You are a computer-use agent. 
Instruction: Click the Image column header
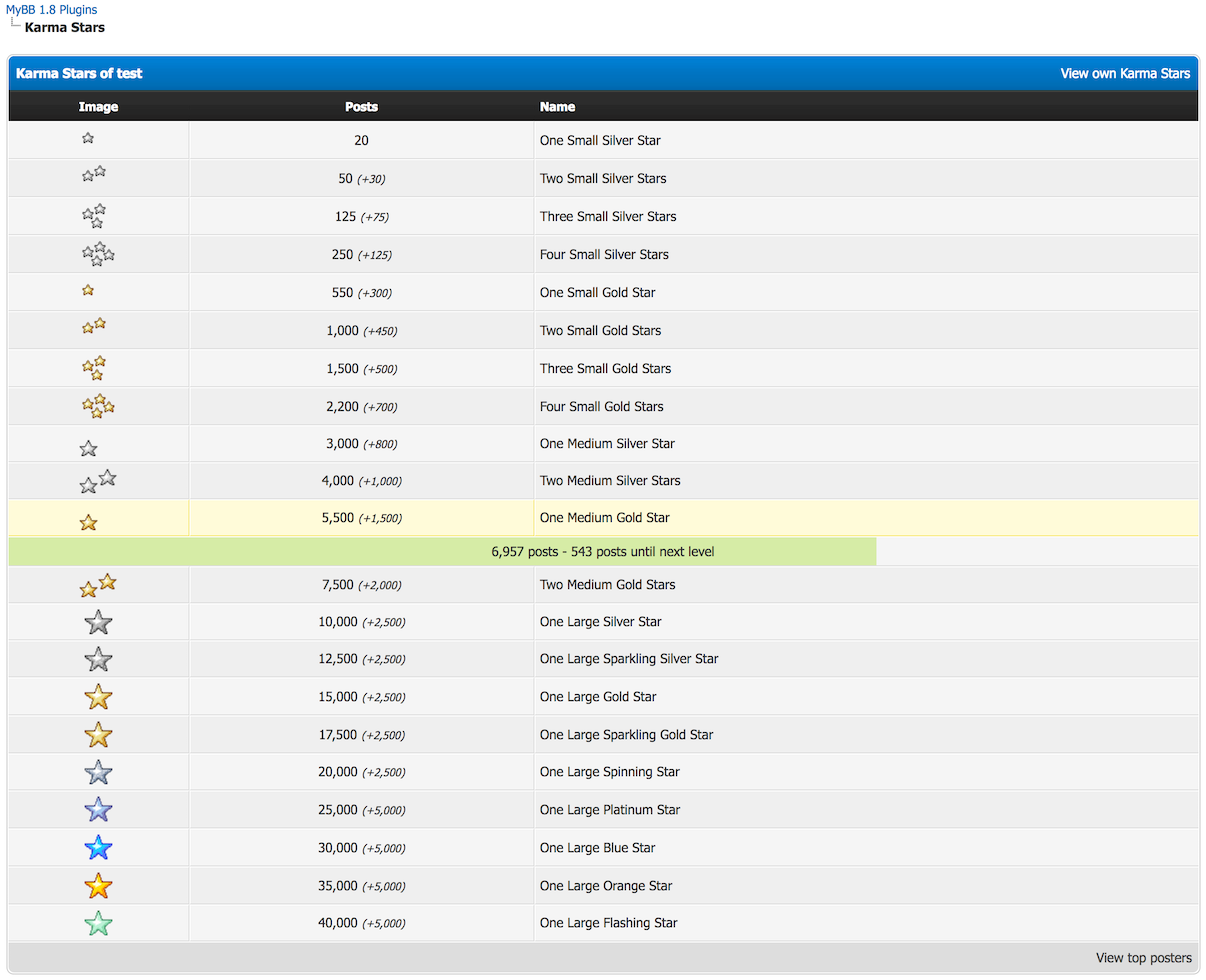(x=98, y=107)
